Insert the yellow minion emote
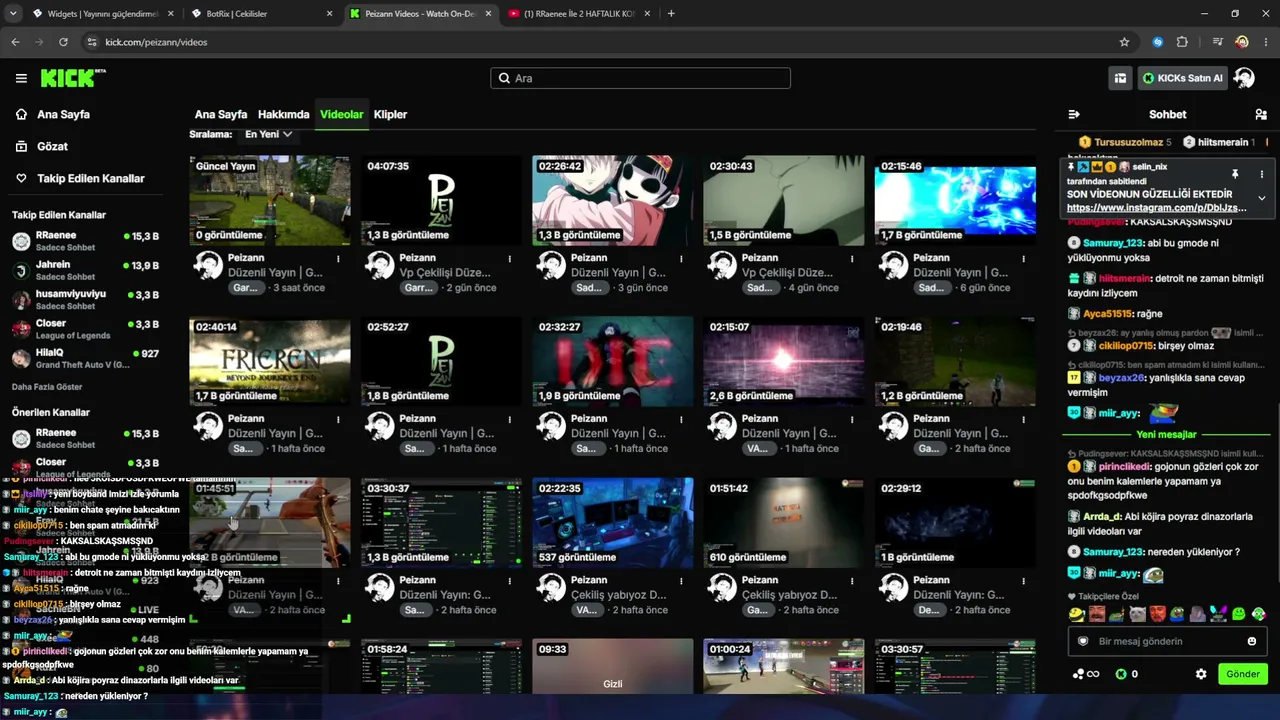1280x720 pixels. pyautogui.click(x=1076, y=614)
